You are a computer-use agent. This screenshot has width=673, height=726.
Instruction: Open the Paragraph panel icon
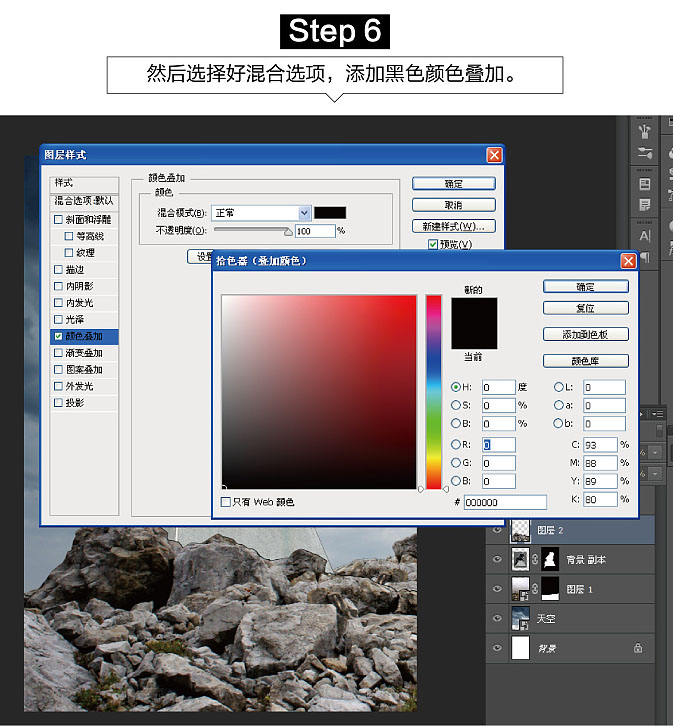(645, 257)
